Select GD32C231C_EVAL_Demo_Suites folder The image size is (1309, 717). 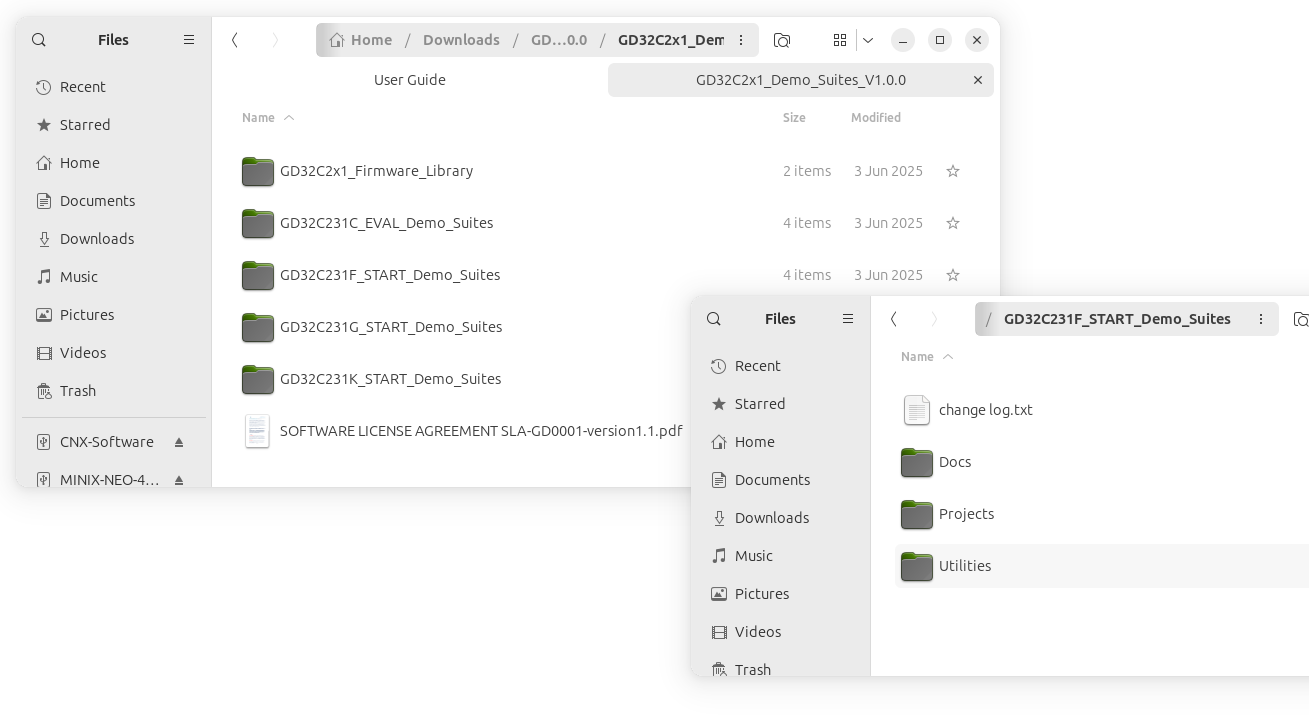(604, 223)
